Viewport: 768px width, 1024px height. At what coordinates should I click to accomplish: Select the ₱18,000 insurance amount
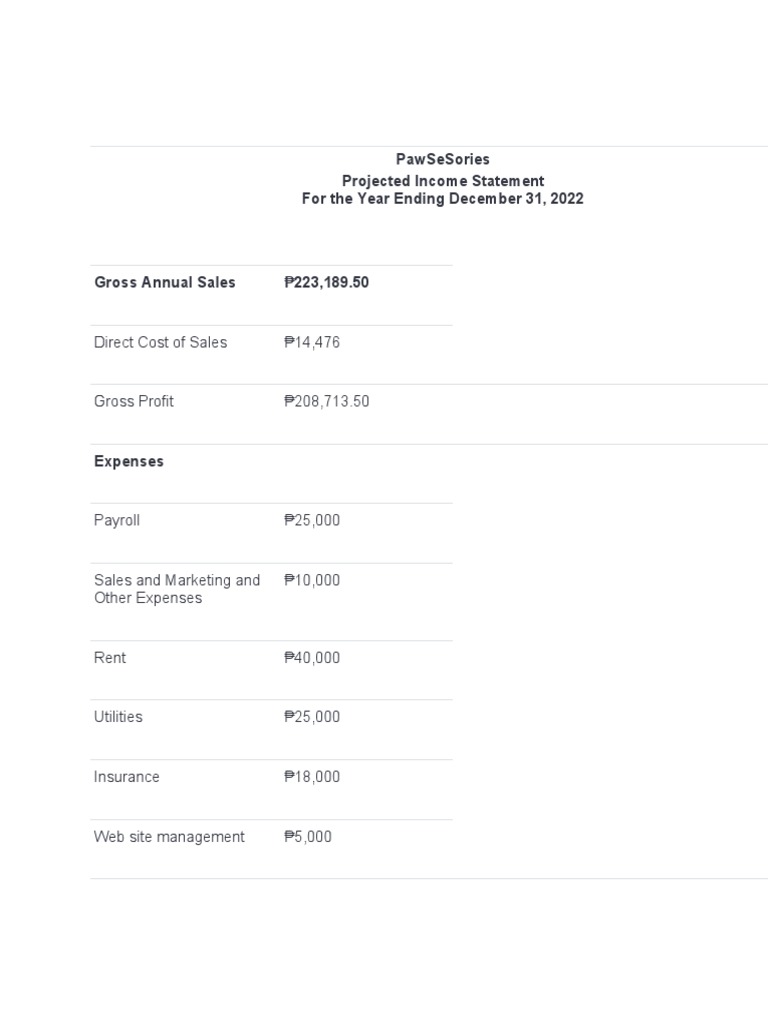click(x=312, y=777)
